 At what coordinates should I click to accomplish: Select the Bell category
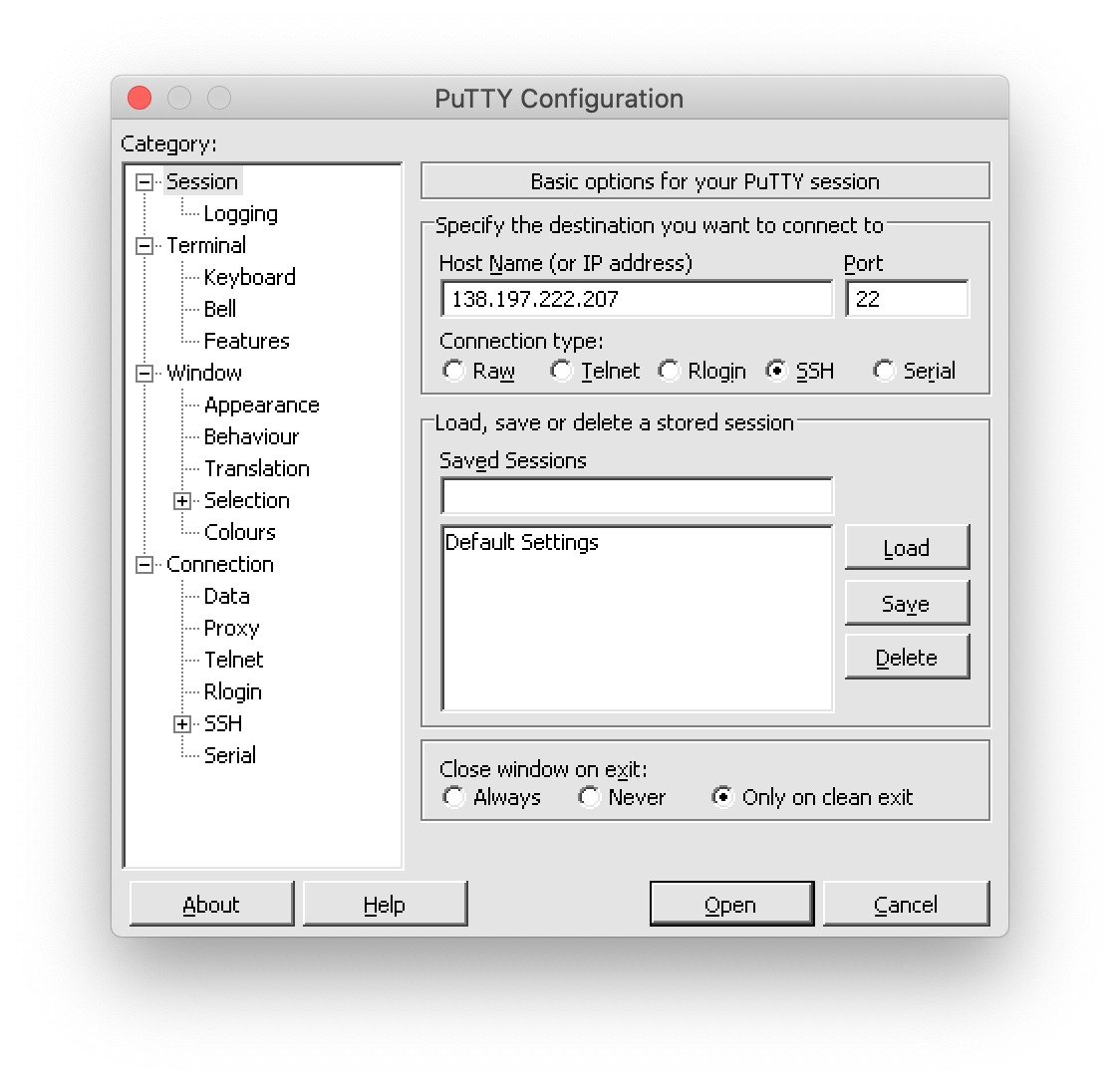pos(220,309)
